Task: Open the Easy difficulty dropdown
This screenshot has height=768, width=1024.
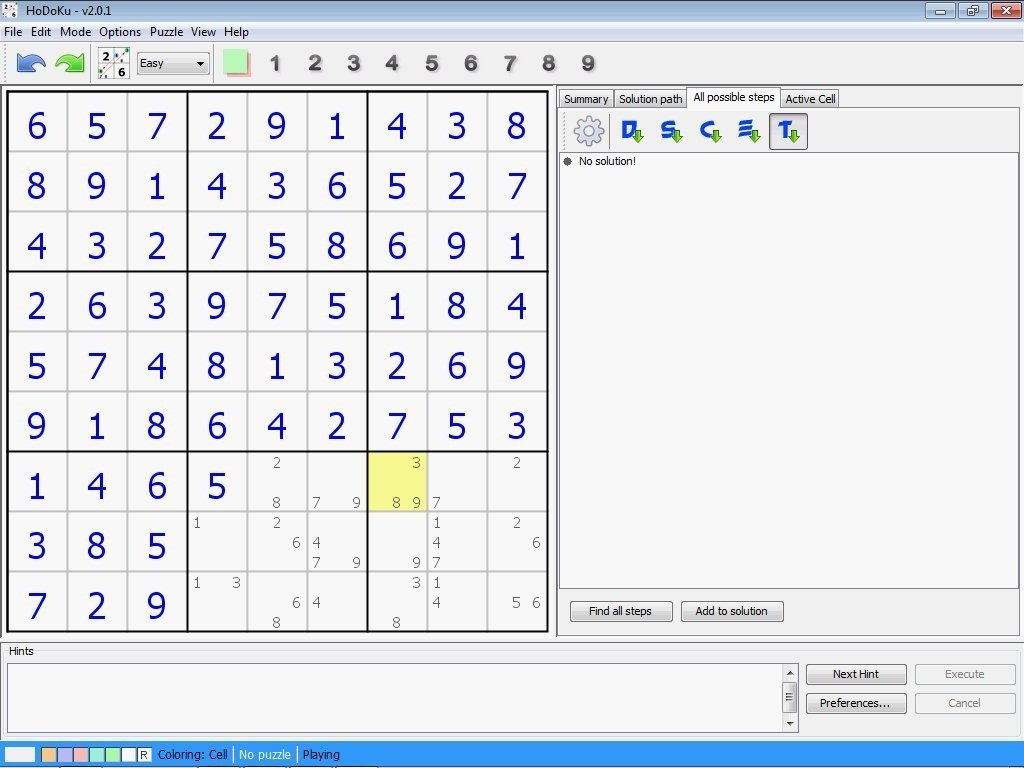Action: [173, 63]
